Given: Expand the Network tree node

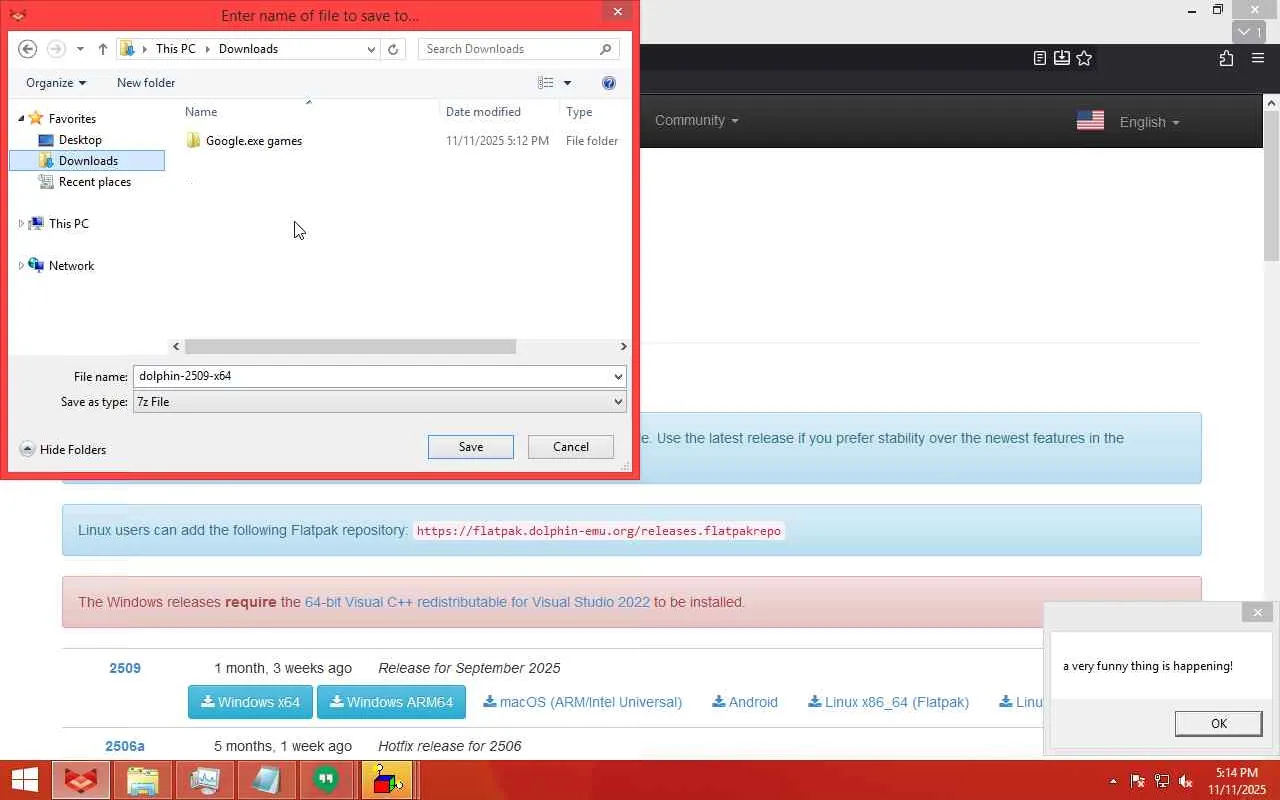Looking at the screenshot, I should [x=21, y=266].
